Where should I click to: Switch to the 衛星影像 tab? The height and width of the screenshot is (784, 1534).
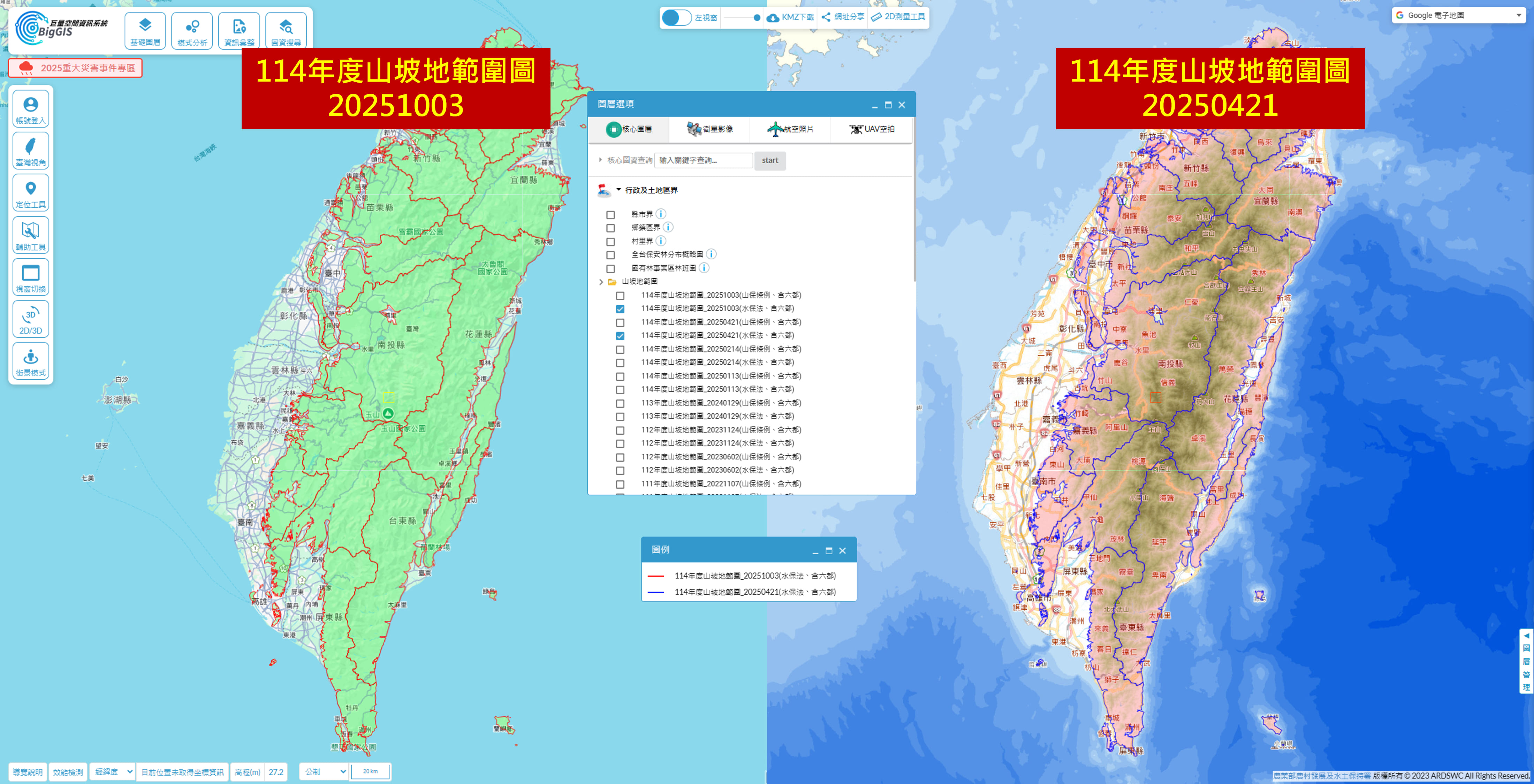pos(709,129)
